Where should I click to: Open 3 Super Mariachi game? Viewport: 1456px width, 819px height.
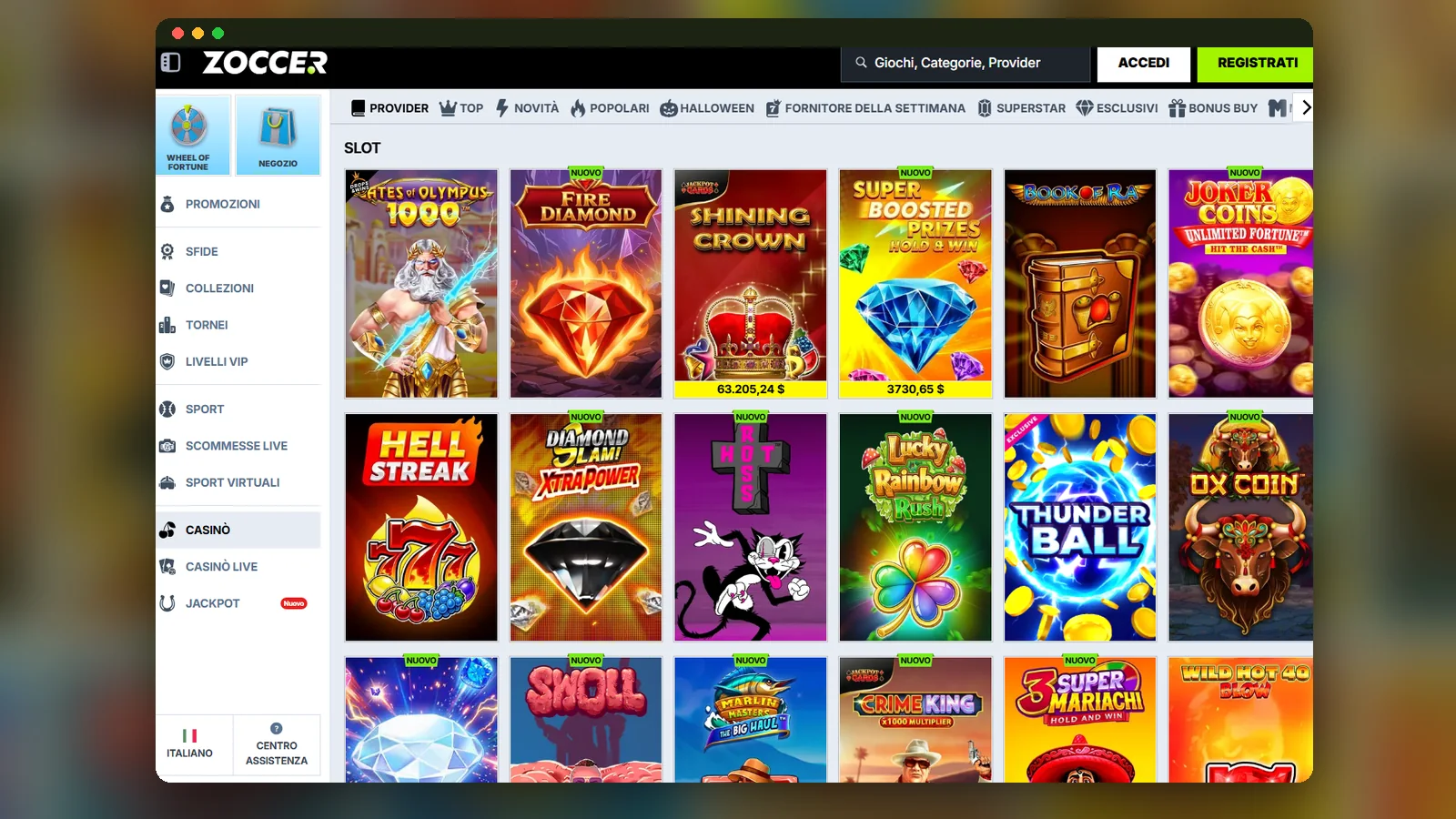tap(1080, 719)
